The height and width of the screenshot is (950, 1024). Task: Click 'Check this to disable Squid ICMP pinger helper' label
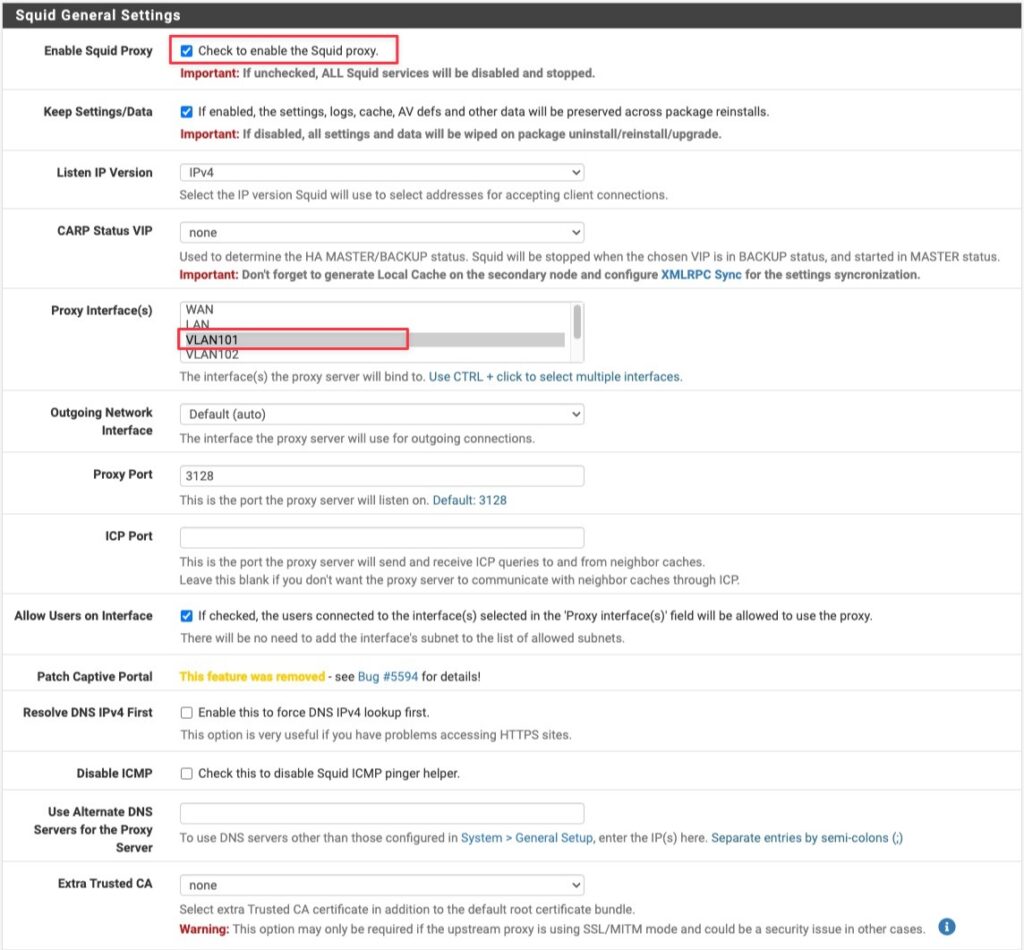(x=328, y=773)
